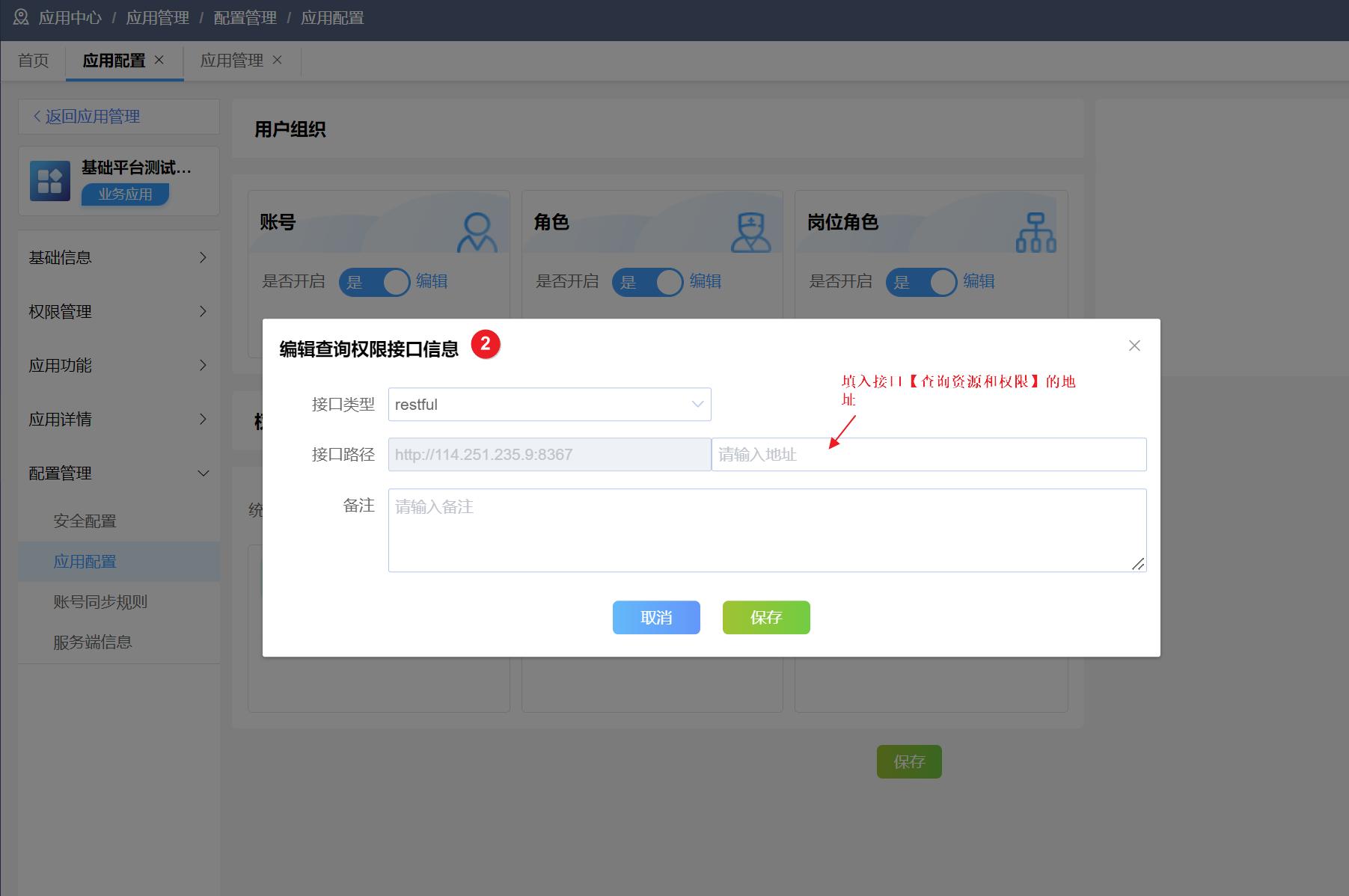Click 编辑 link on the 角色 card

tap(706, 281)
